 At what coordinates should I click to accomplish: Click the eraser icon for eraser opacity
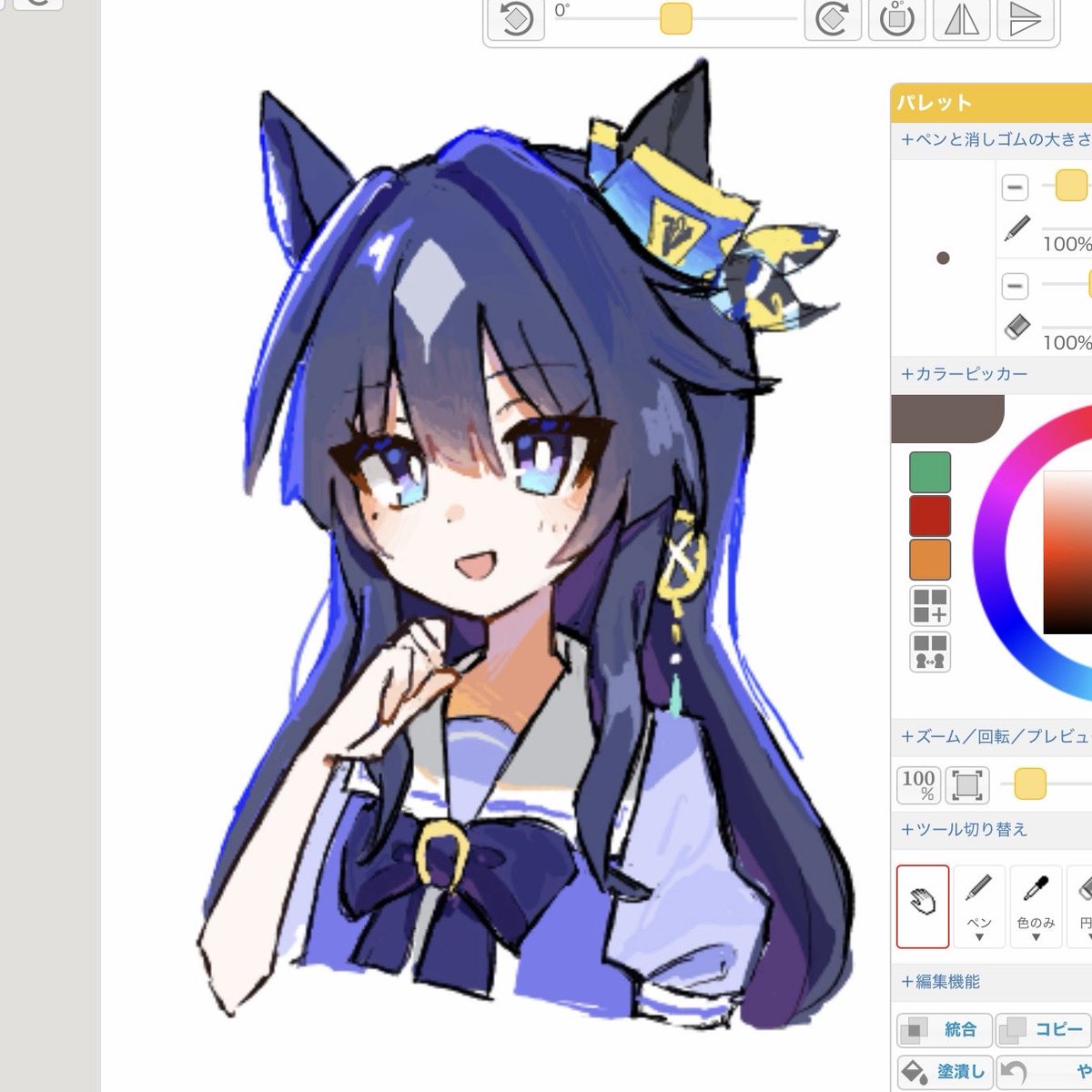pos(1016,327)
